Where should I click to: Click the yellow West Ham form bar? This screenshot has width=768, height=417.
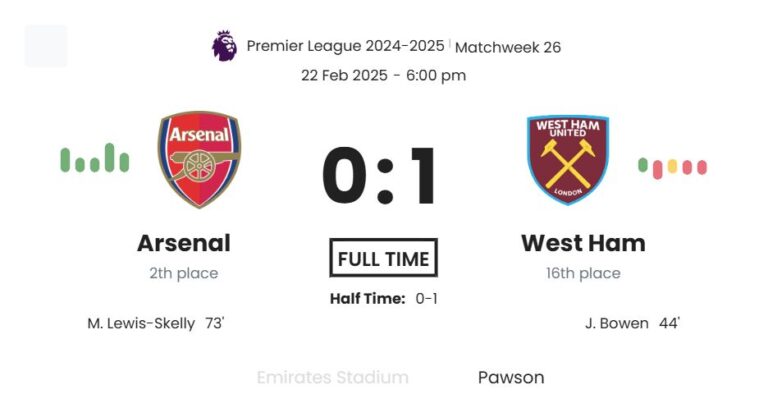672,166
